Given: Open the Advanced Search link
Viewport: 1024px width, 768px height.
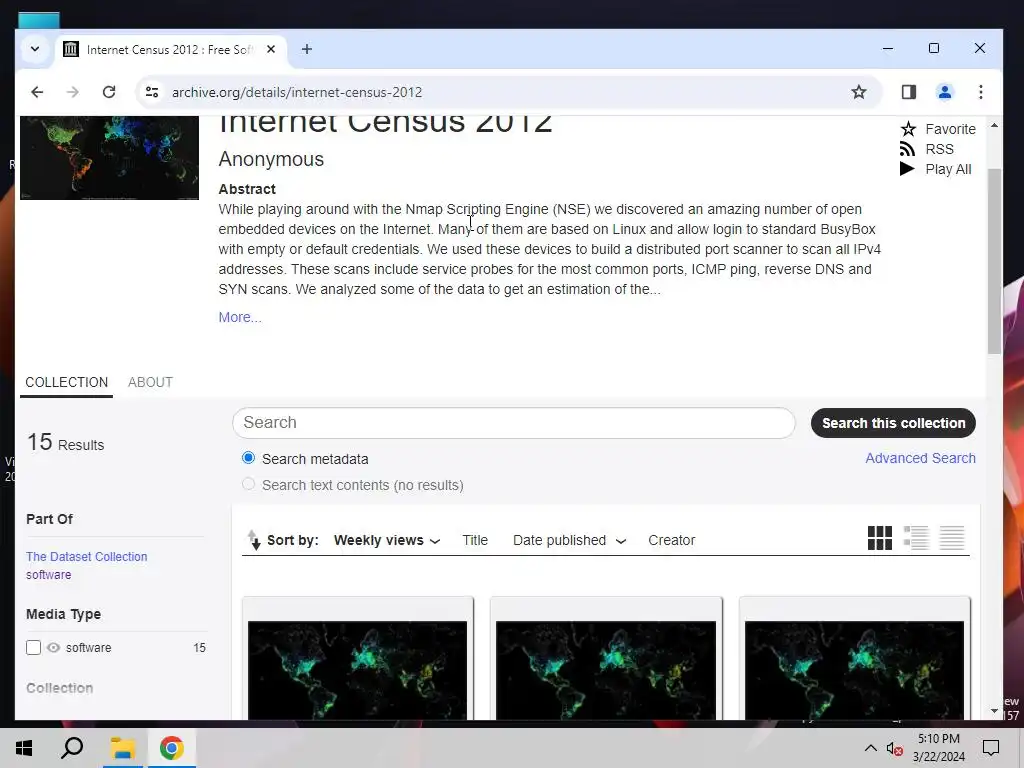Looking at the screenshot, I should point(920,458).
